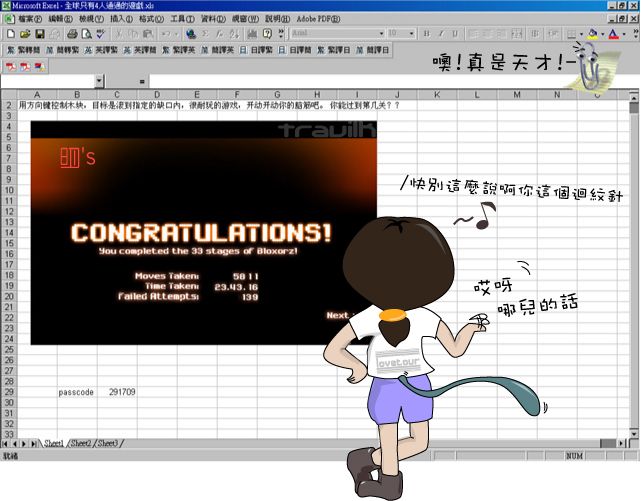Open the Fill Color dropdown arrow
Image resolution: width=641 pixels, height=501 pixels.
click(602, 34)
